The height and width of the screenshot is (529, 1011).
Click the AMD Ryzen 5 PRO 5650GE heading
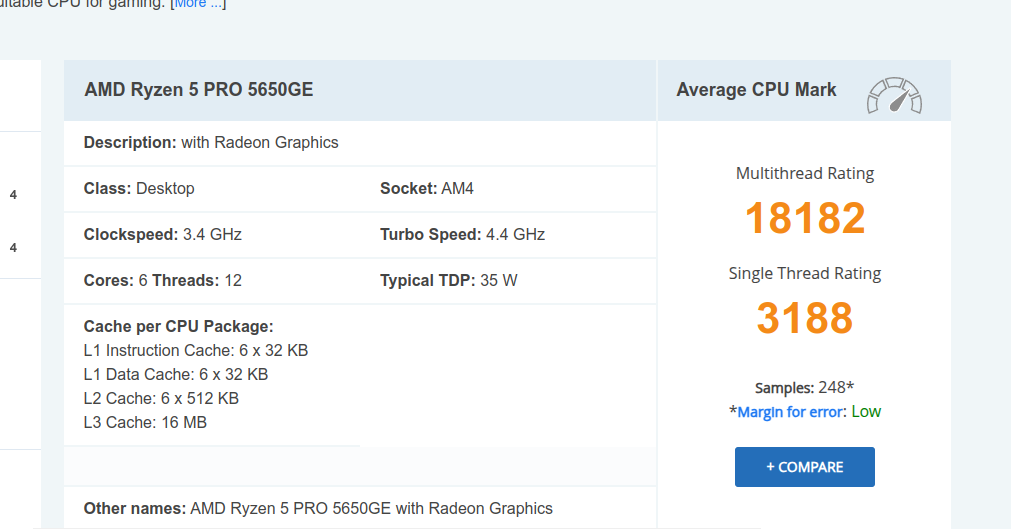[198, 90]
